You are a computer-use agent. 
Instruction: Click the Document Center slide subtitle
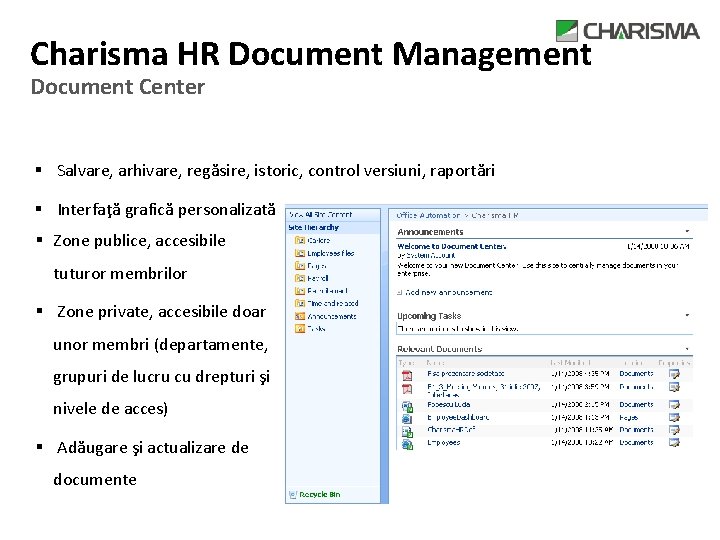coord(118,87)
